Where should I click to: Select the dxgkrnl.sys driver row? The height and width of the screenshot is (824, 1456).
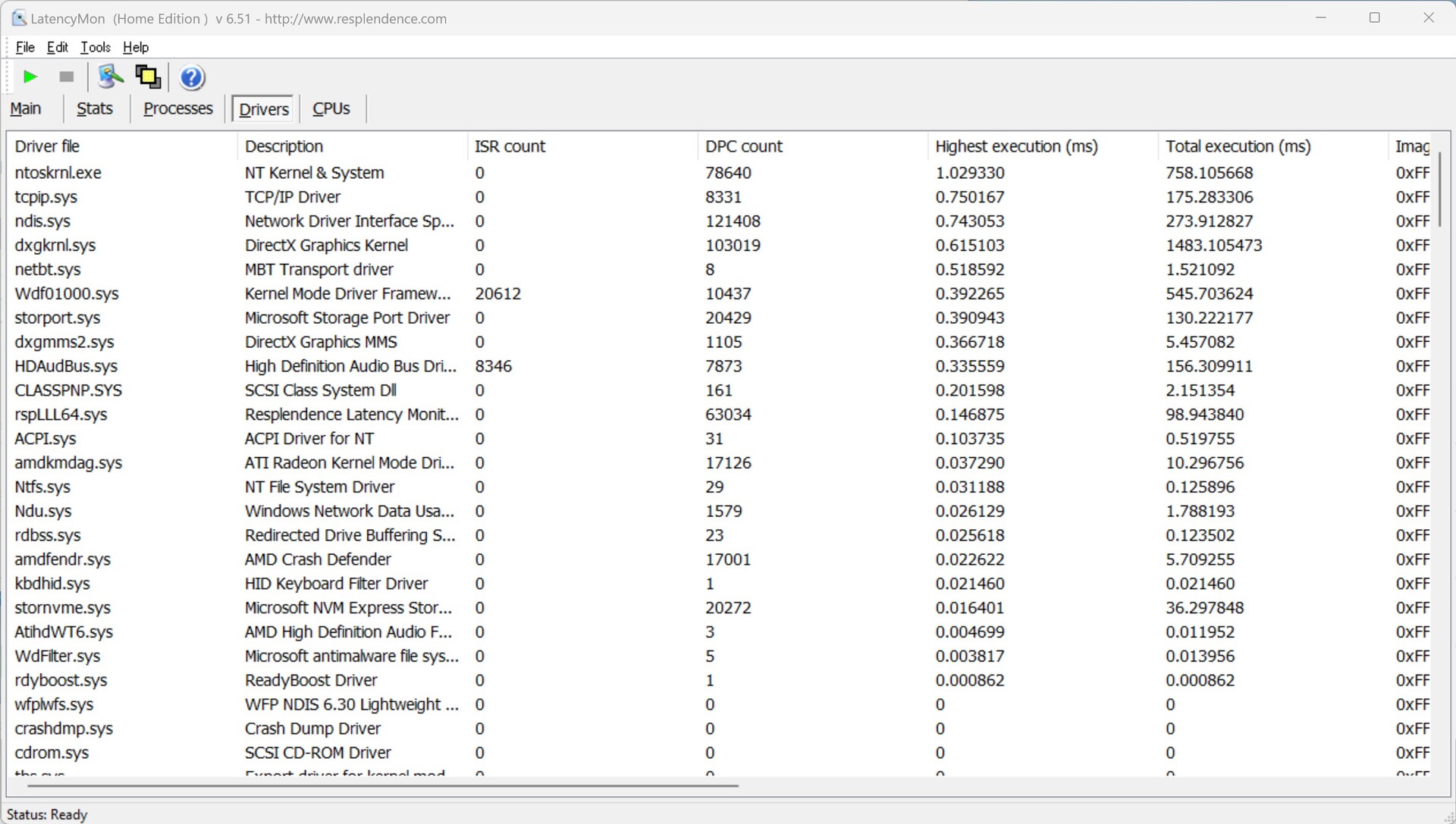tap(55, 246)
